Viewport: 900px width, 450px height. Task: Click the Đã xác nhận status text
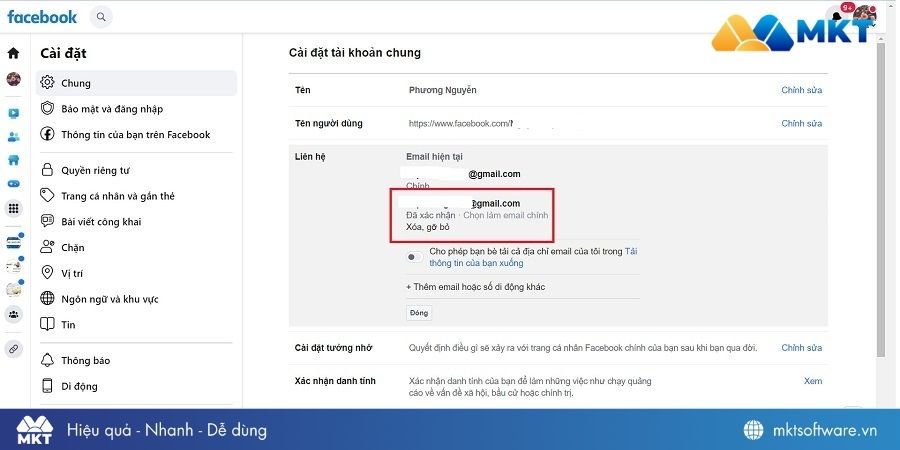[430, 216]
